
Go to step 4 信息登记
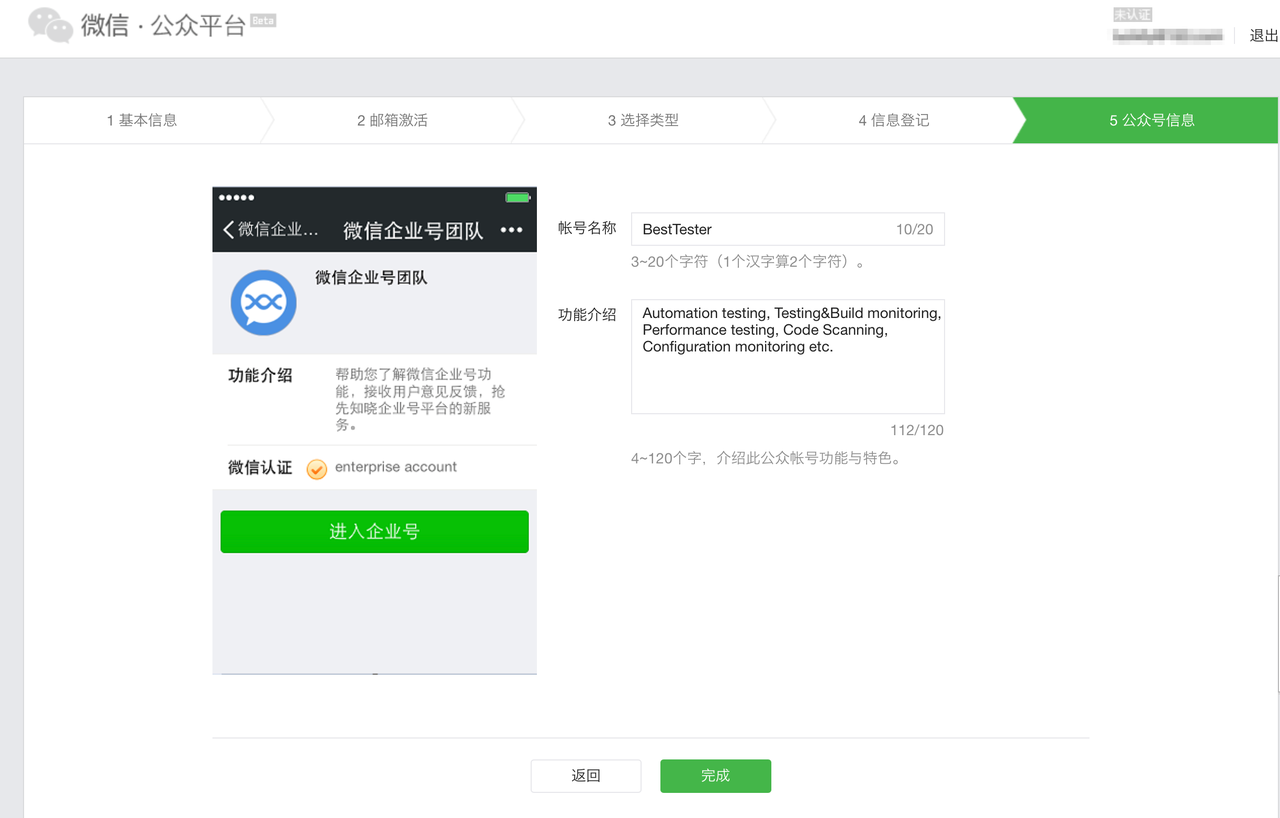tap(894, 120)
